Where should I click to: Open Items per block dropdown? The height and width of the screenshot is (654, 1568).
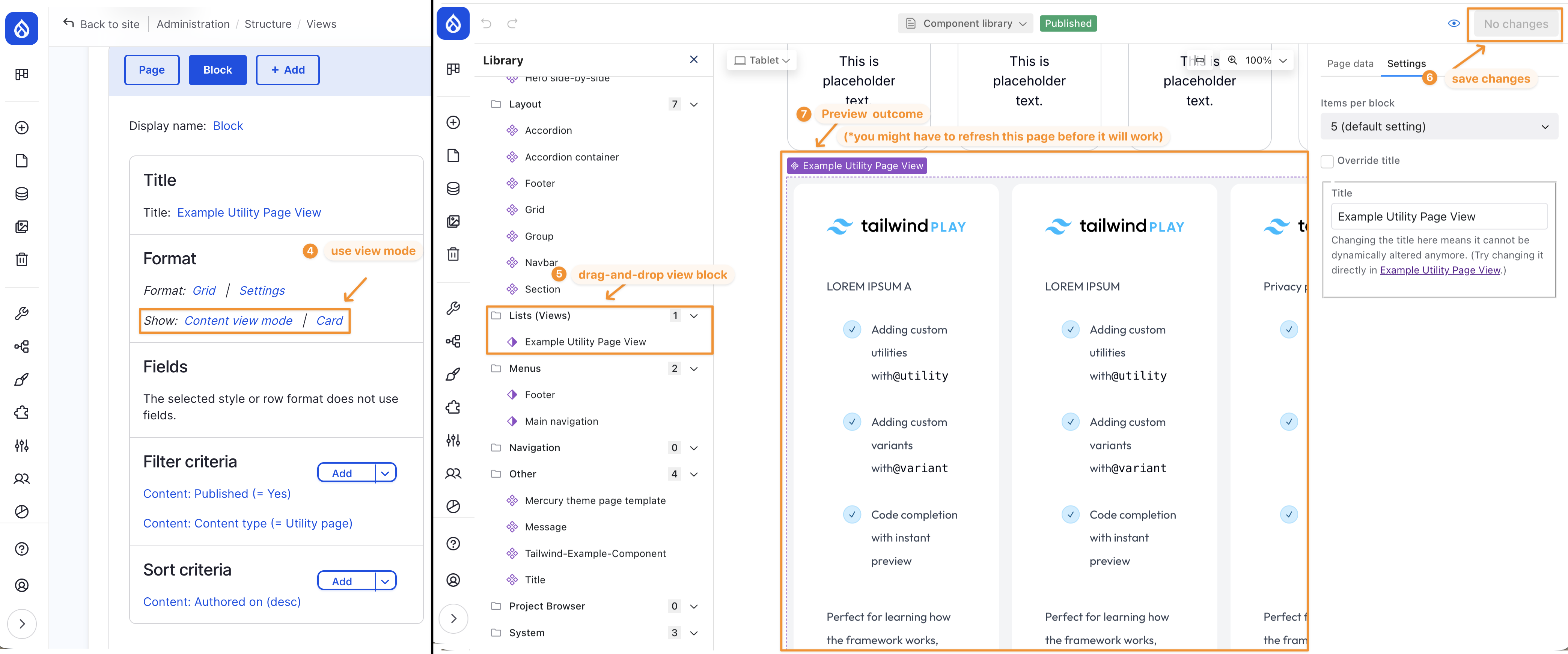(x=1439, y=127)
